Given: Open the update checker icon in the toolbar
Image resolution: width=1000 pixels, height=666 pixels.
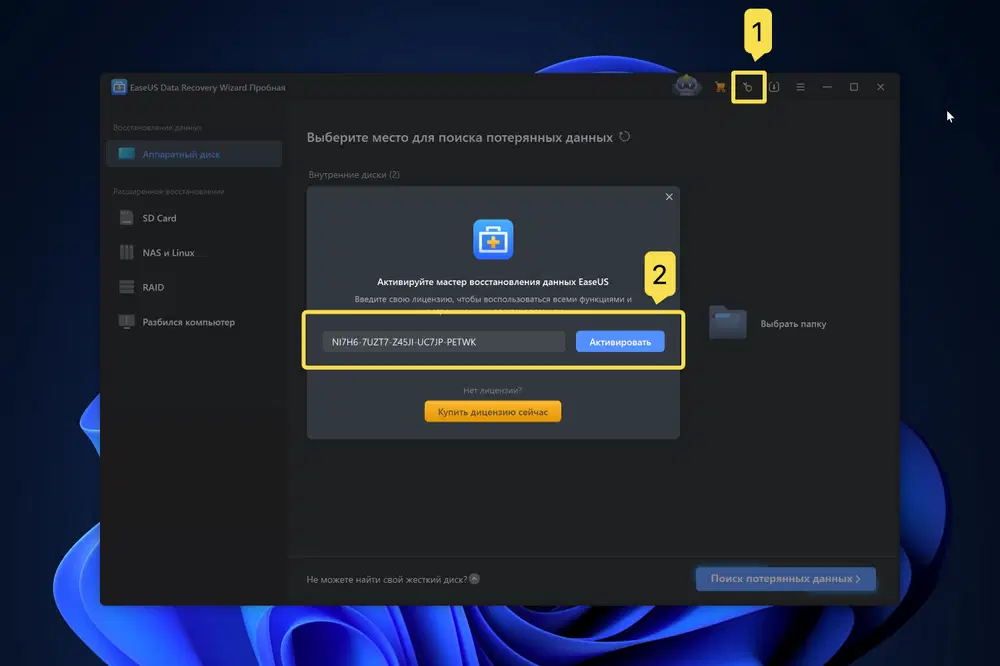Looking at the screenshot, I should point(773,86).
